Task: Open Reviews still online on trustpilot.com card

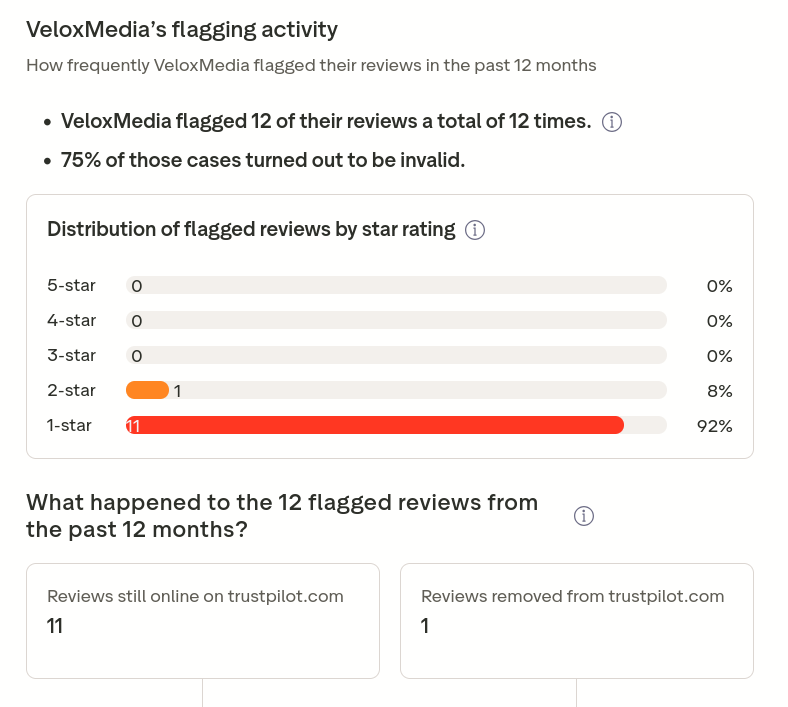Action: click(x=203, y=621)
